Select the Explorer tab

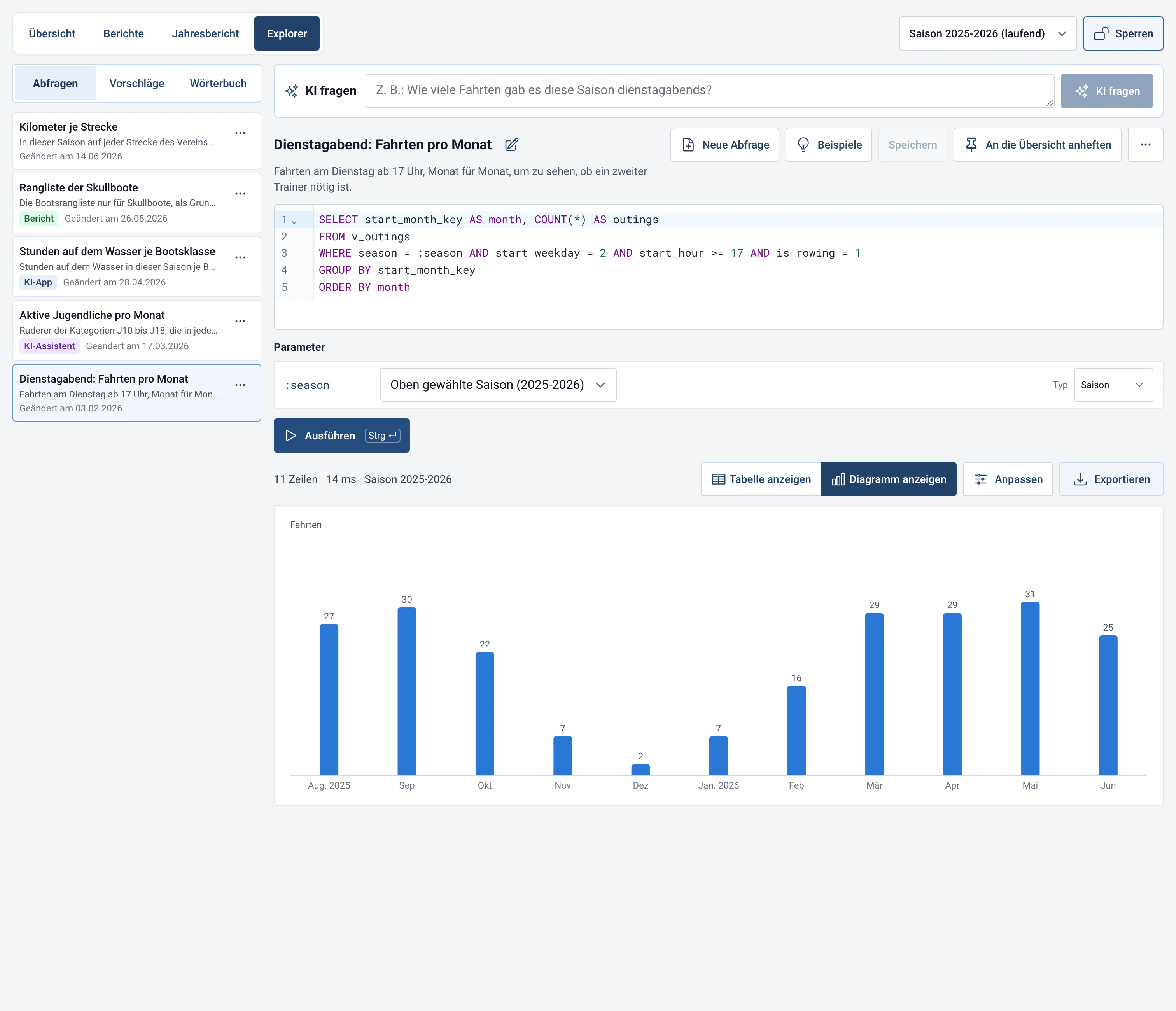[x=287, y=33]
